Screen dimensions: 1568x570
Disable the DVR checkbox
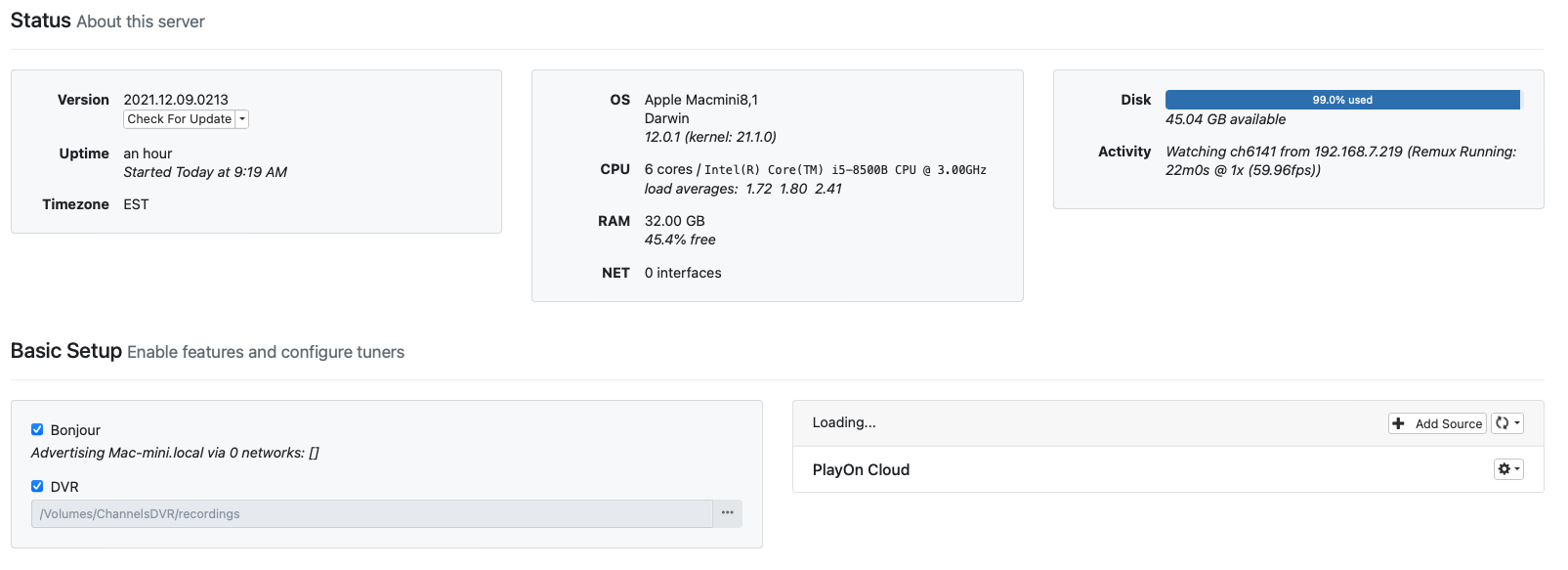pyautogui.click(x=37, y=486)
